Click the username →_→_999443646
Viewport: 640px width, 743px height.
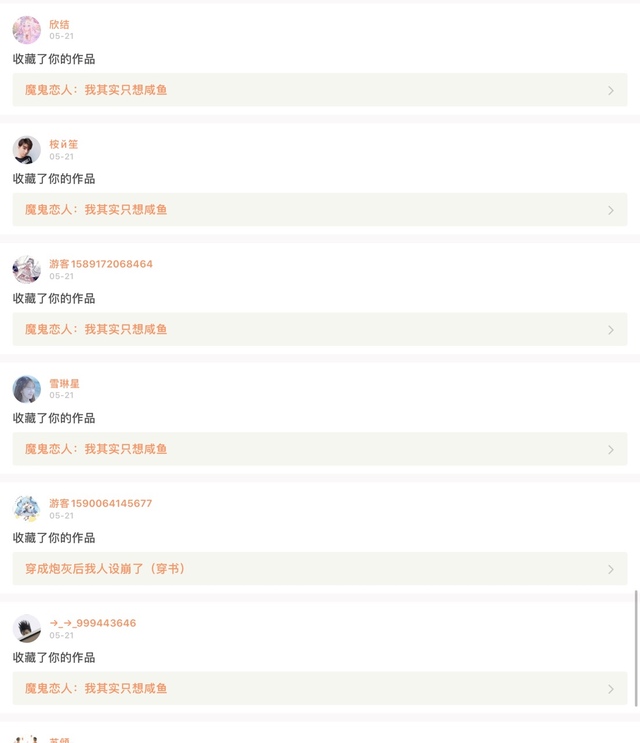pyautogui.click(x=93, y=623)
